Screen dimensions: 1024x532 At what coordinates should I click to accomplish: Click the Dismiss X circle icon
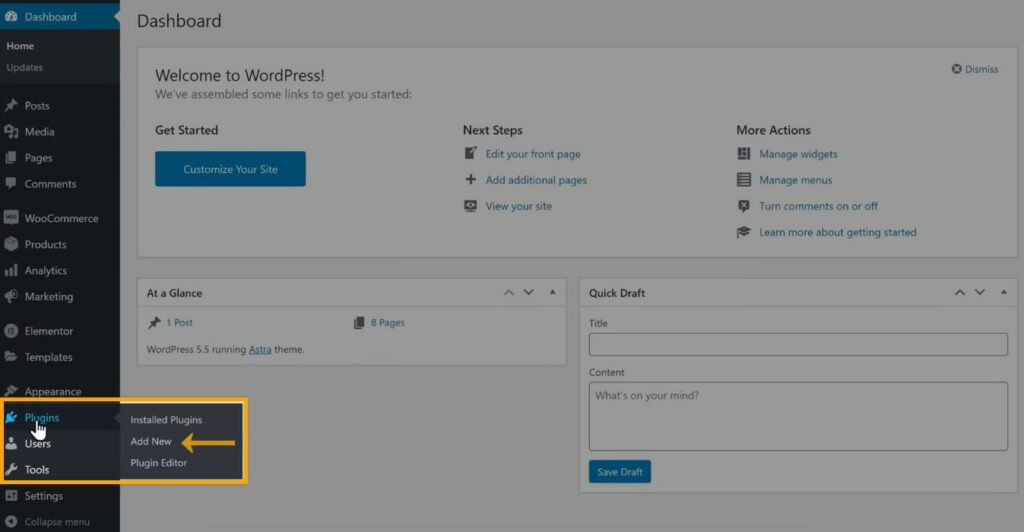click(956, 69)
